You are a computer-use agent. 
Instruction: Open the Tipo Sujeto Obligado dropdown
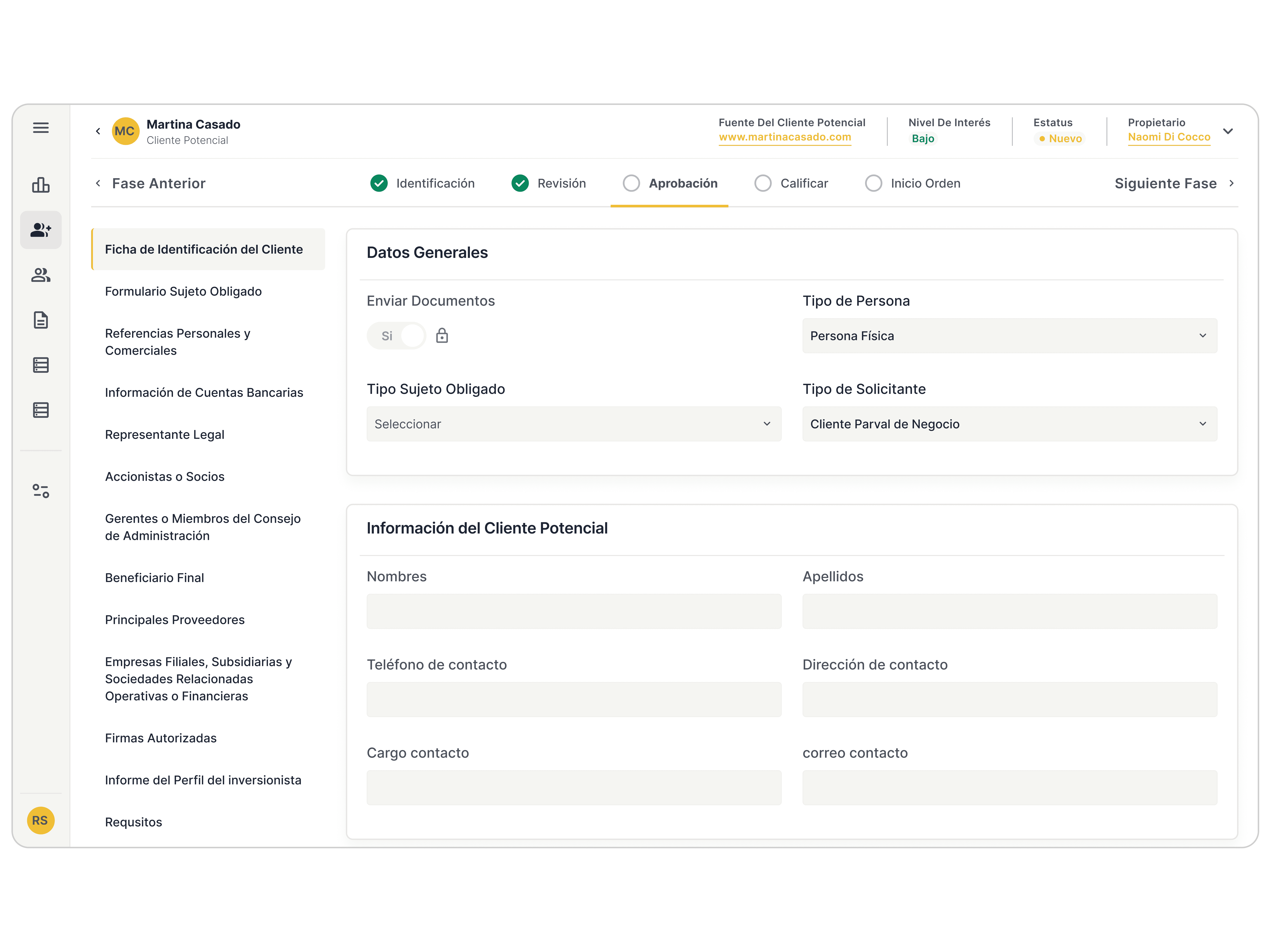574,424
